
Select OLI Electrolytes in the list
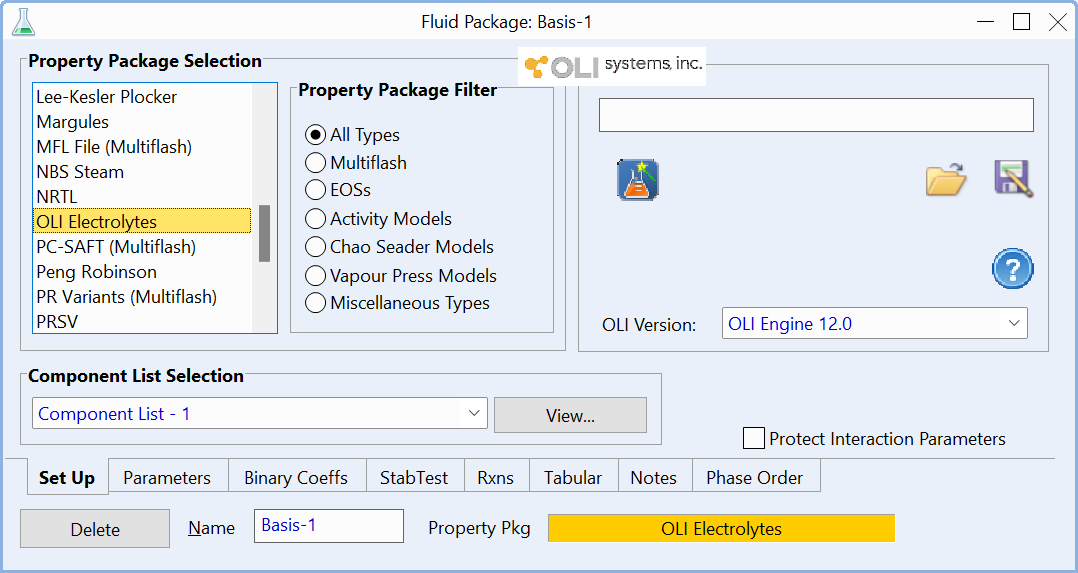[142, 221]
